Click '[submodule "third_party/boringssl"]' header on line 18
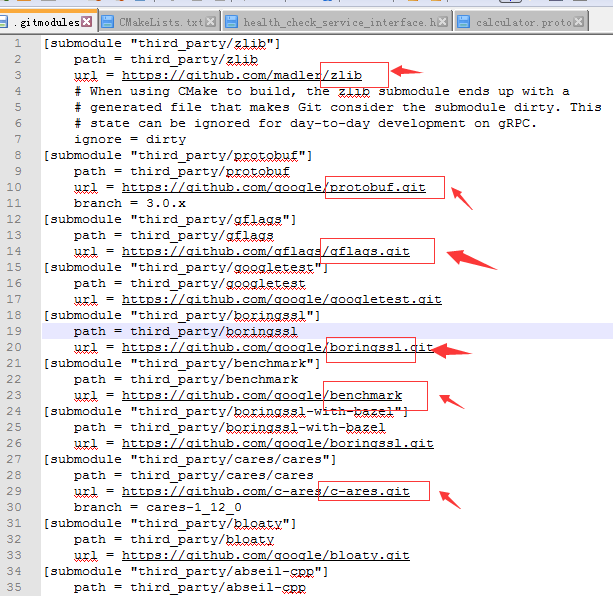 (x=182, y=315)
